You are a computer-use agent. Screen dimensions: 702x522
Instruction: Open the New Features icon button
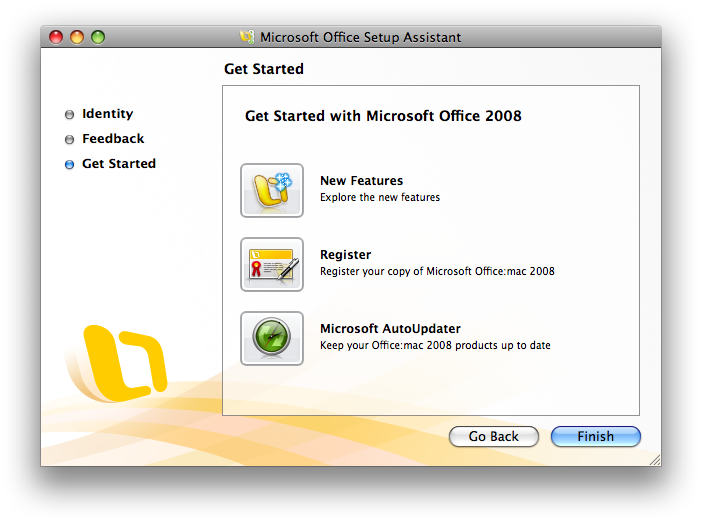272,190
